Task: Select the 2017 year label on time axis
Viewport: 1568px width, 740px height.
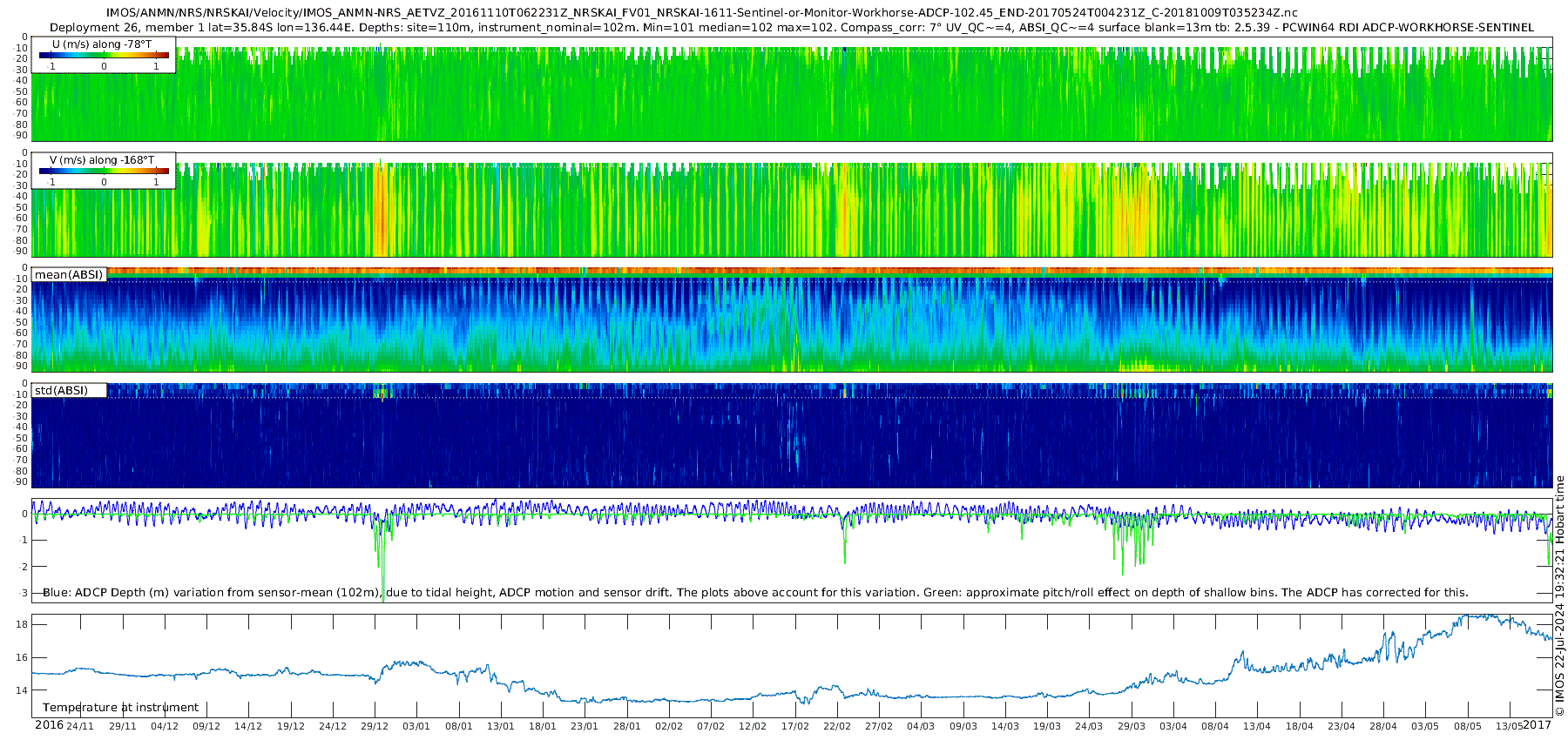Action: click(1538, 725)
